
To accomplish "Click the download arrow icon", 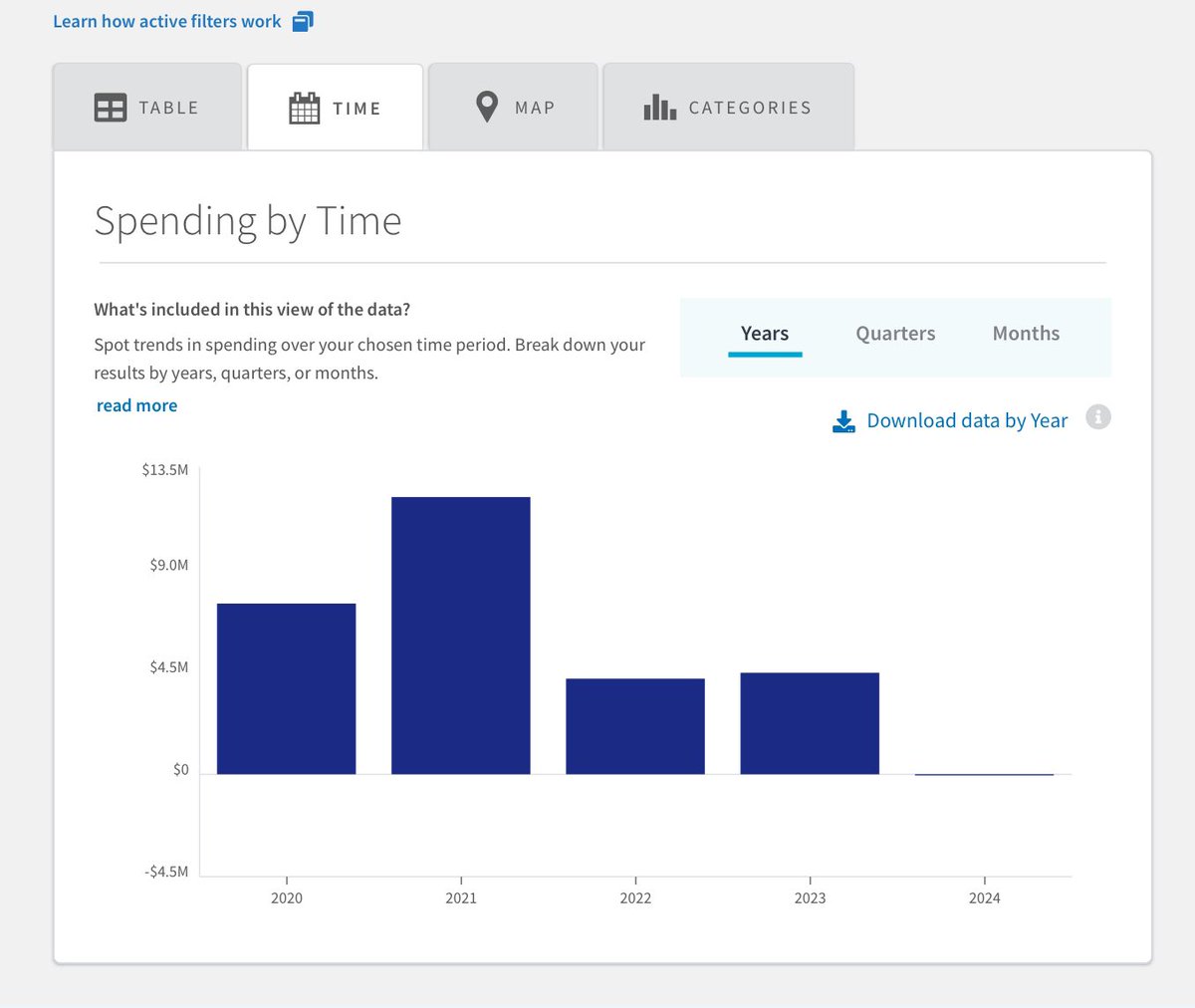I will pyautogui.click(x=843, y=421).
